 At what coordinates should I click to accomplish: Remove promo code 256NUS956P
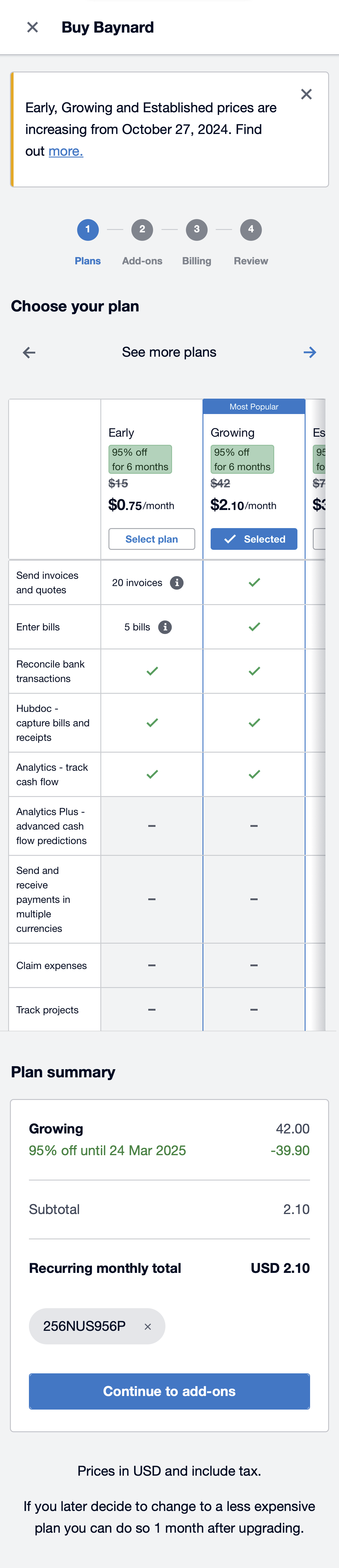[148, 1326]
